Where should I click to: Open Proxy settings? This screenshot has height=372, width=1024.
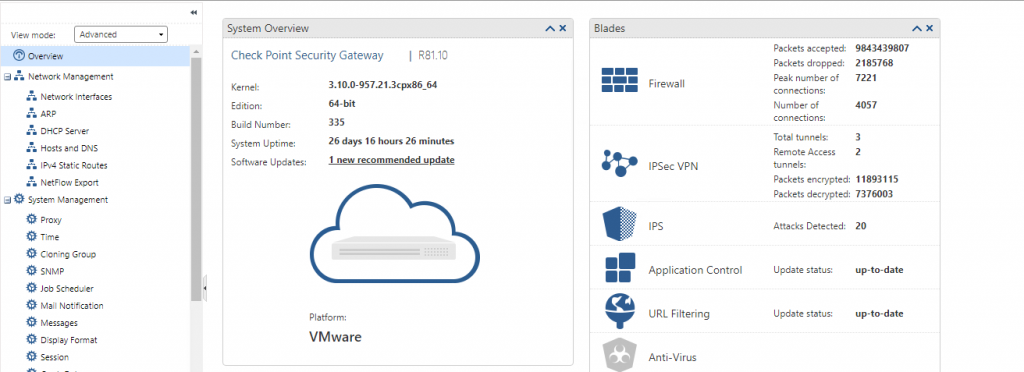[51, 220]
